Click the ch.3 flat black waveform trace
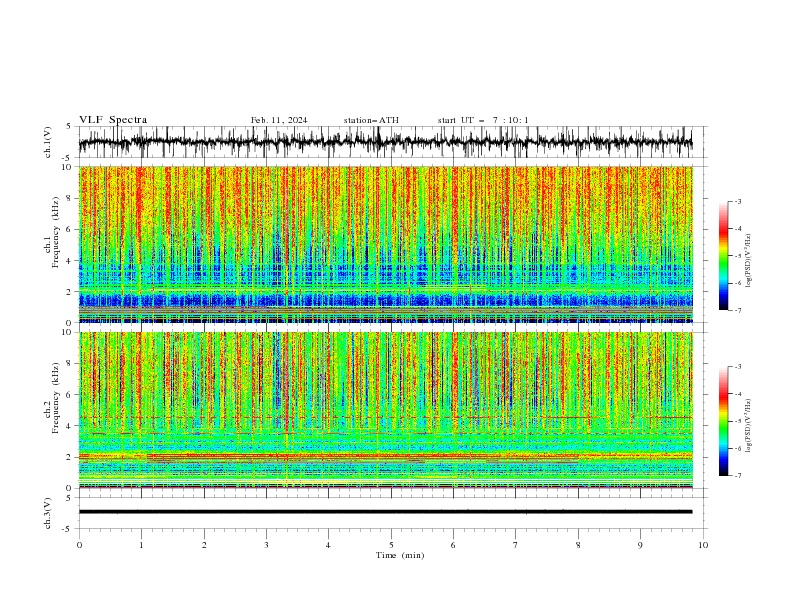The image size is (792, 612). pyautogui.click(x=385, y=512)
